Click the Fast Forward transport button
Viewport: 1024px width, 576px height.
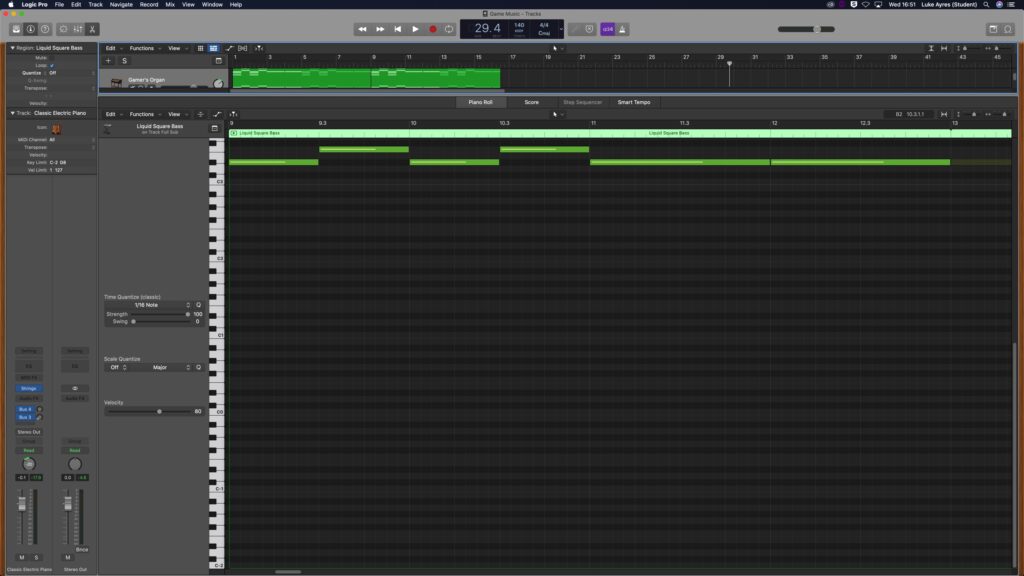(x=380, y=29)
